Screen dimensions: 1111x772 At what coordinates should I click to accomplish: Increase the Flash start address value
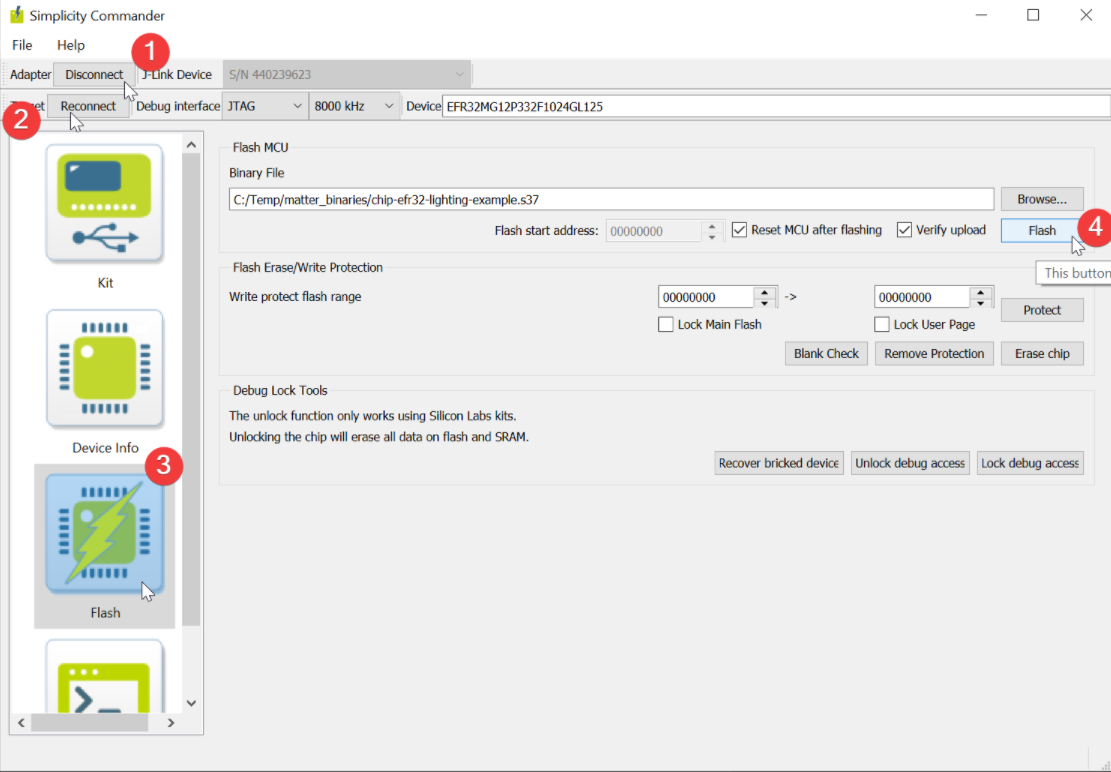[712, 226]
